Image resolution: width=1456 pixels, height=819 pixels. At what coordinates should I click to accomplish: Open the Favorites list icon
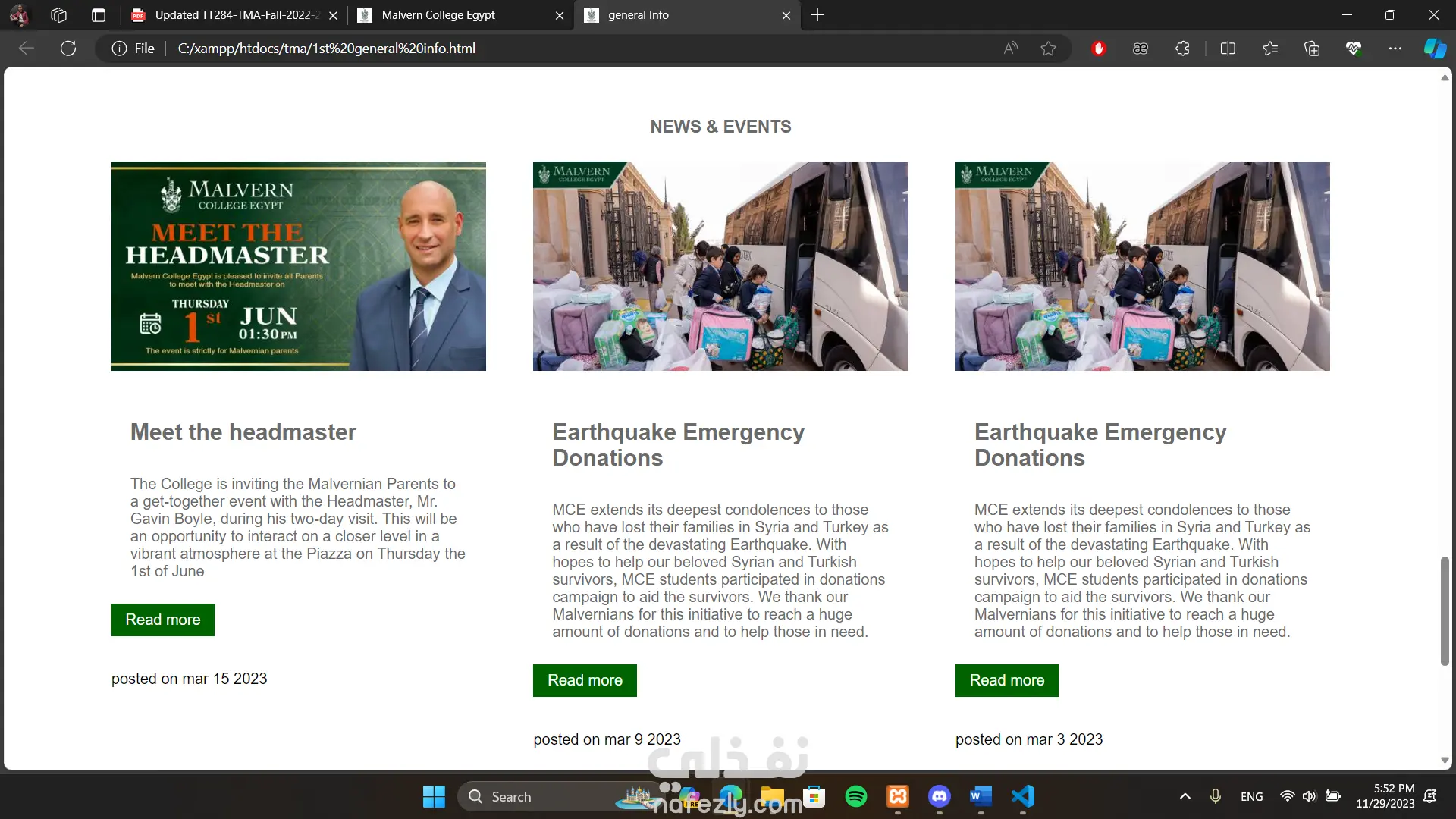[1270, 49]
